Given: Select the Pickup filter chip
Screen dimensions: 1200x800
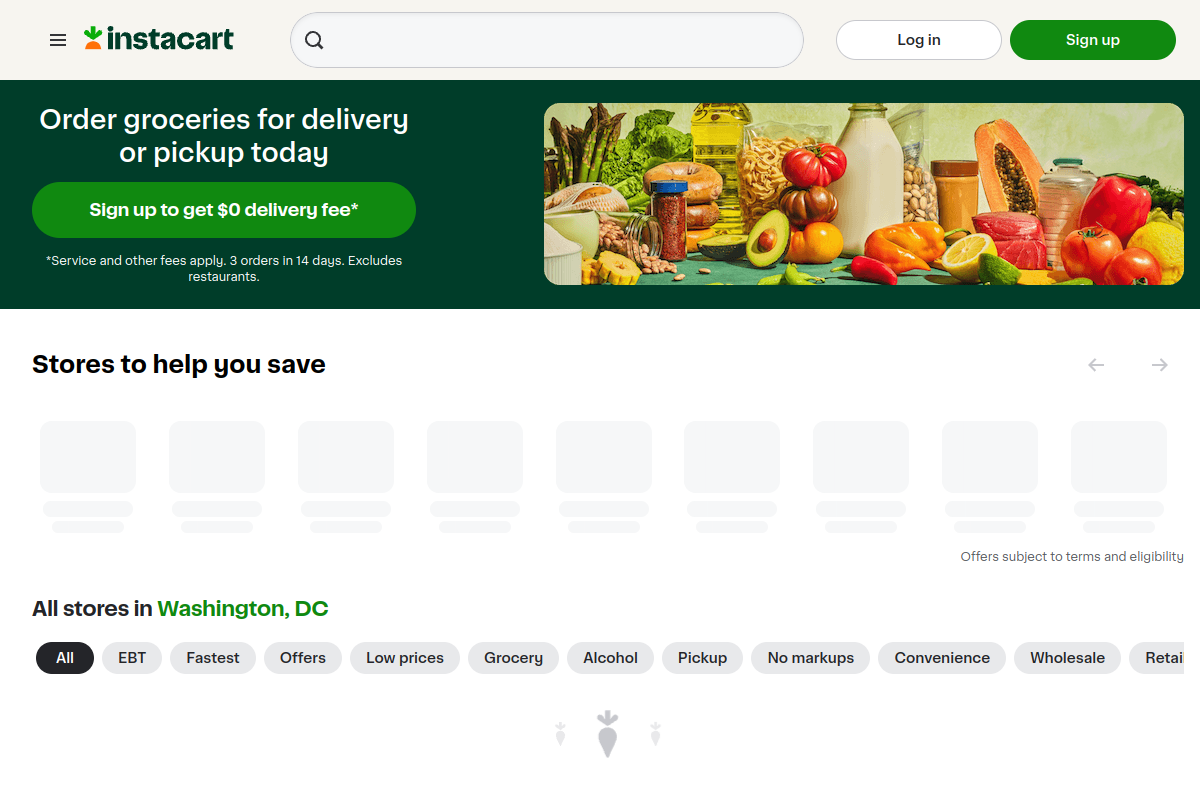Looking at the screenshot, I should tap(702, 658).
